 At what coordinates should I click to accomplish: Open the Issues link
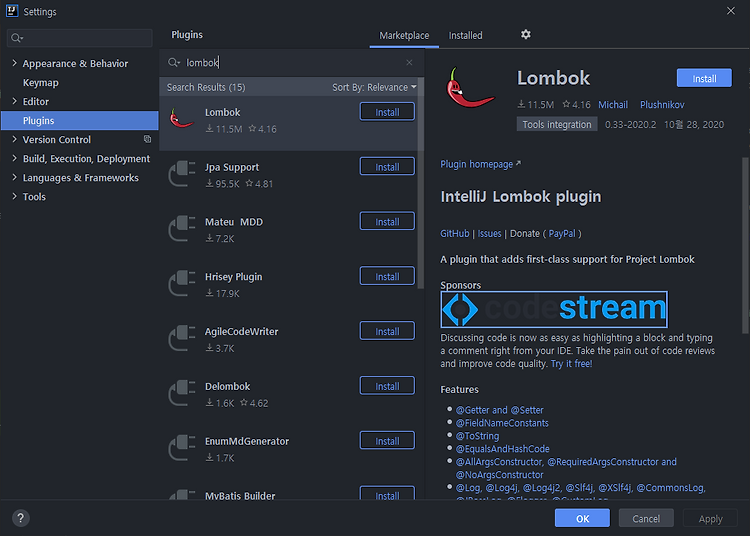489,233
